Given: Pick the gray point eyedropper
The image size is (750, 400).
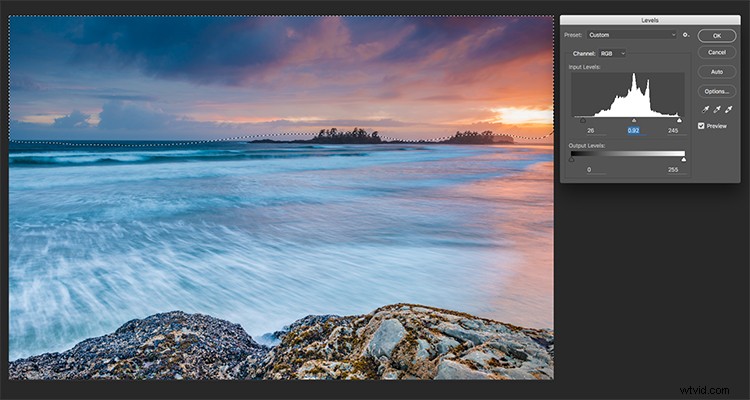Looking at the screenshot, I should (717, 110).
